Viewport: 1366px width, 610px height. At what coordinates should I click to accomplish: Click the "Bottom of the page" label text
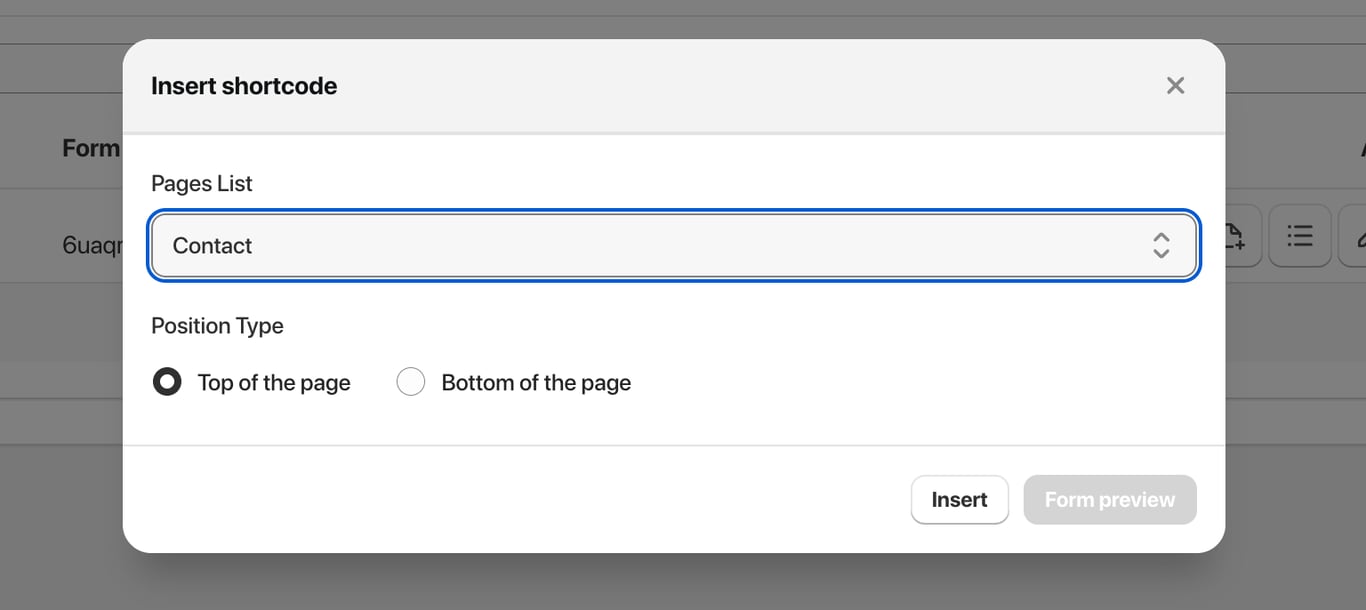536,383
